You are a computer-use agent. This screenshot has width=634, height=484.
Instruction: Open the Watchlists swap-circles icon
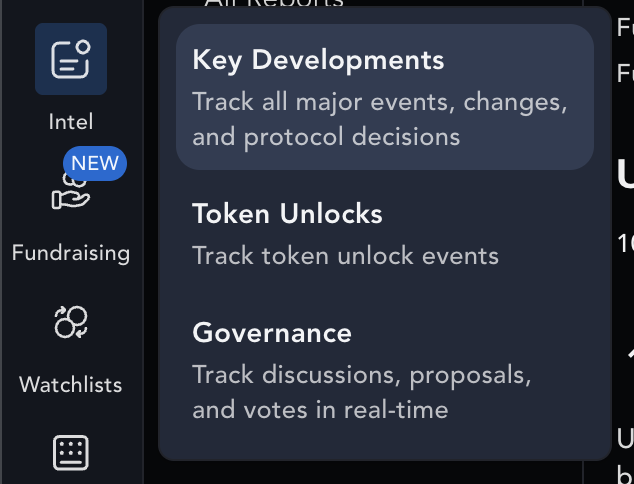(x=71, y=322)
